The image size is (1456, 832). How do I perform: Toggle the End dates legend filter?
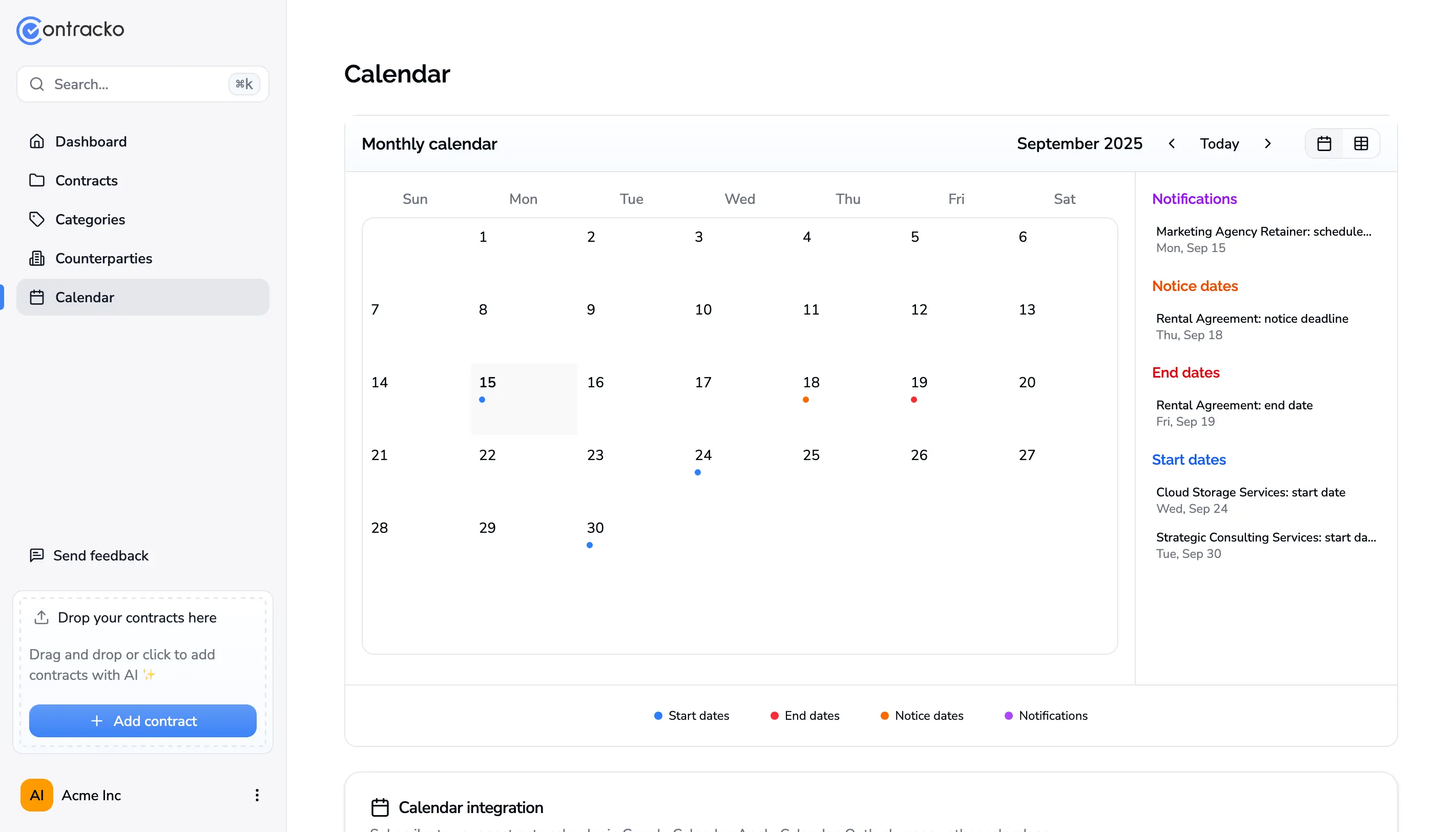coord(804,715)
